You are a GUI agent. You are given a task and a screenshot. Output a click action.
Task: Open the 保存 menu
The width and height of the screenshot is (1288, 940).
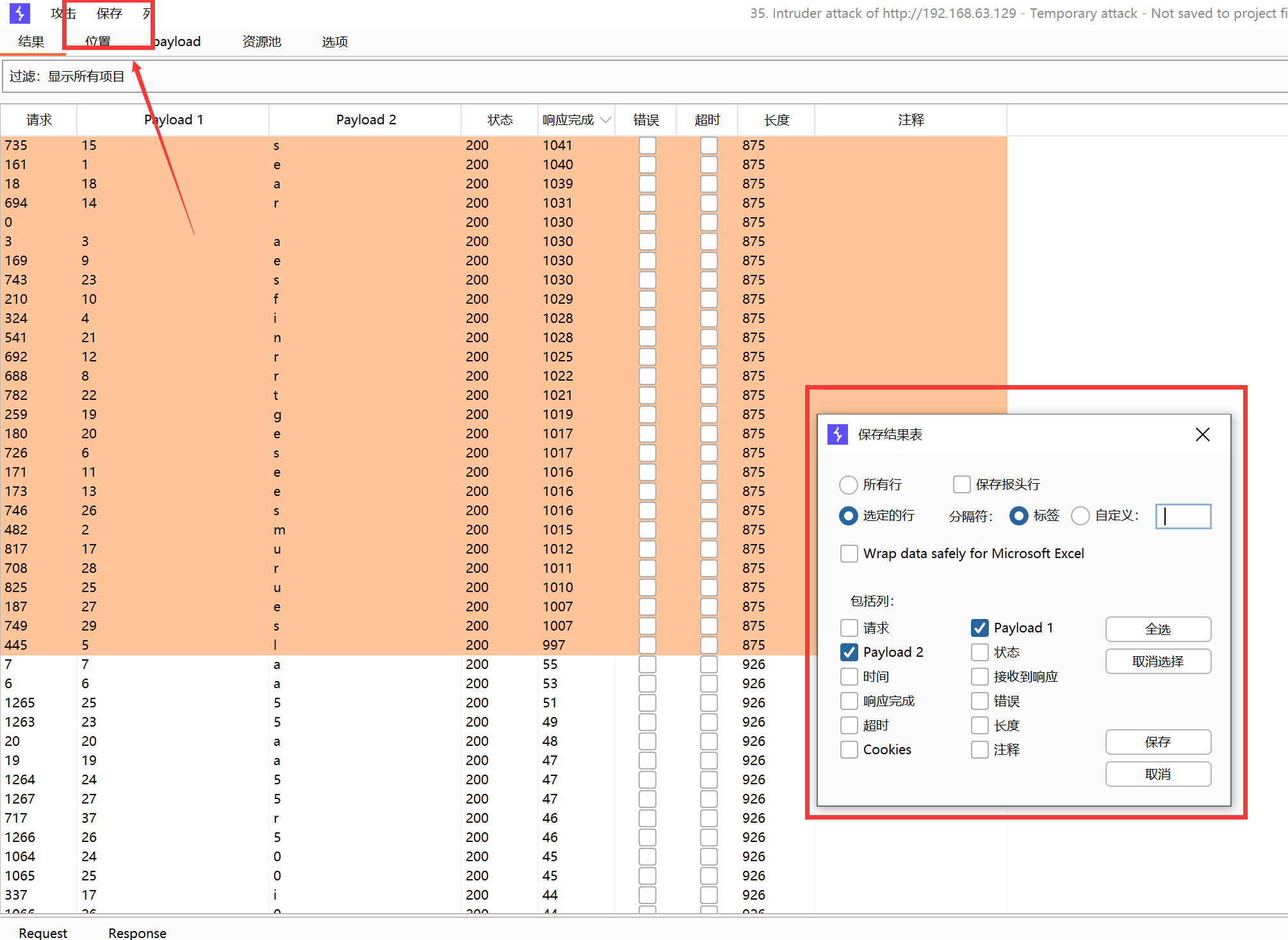click(110, 13)
